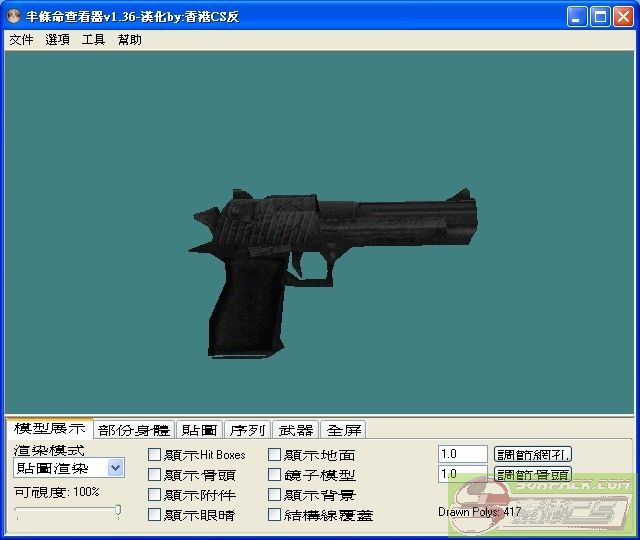Toggle the 顯示骨頭 checkbox

[154, 475]
